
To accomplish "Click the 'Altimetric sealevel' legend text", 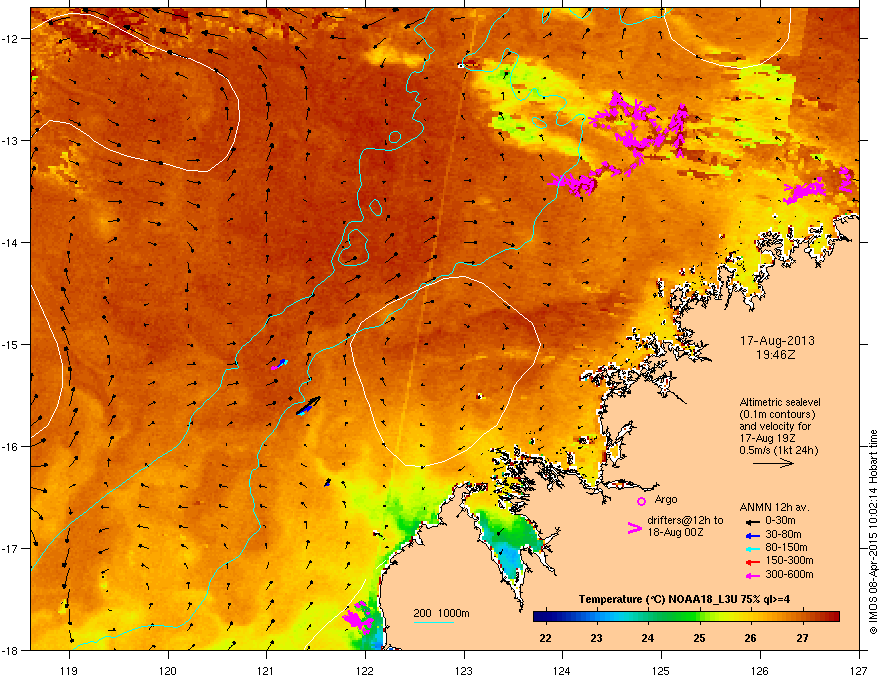I will (x=780, y=402).
